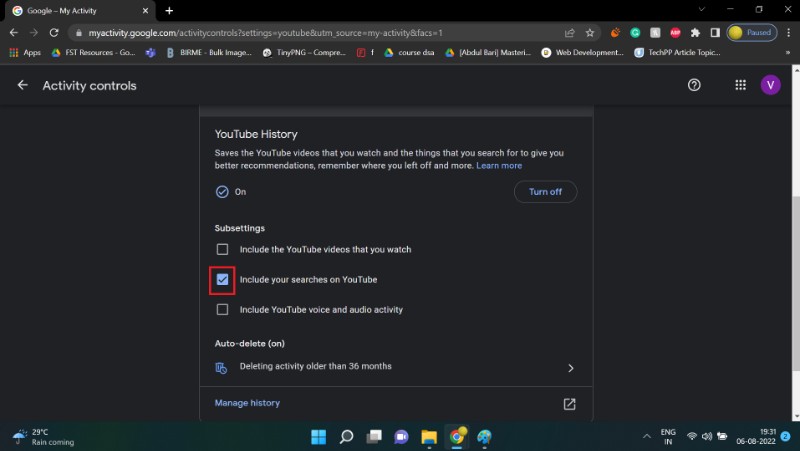
Task: Toggle the browser side panel icon
Action: click(715, 33)
